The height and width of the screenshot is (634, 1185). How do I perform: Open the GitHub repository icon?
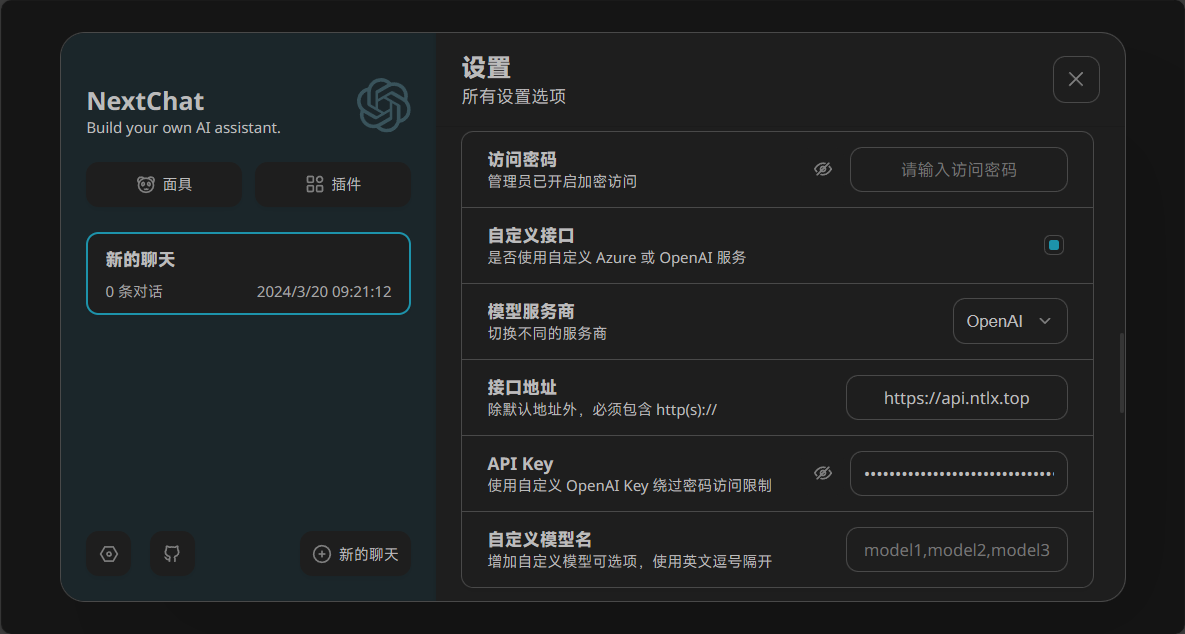[x=172, y=554]
